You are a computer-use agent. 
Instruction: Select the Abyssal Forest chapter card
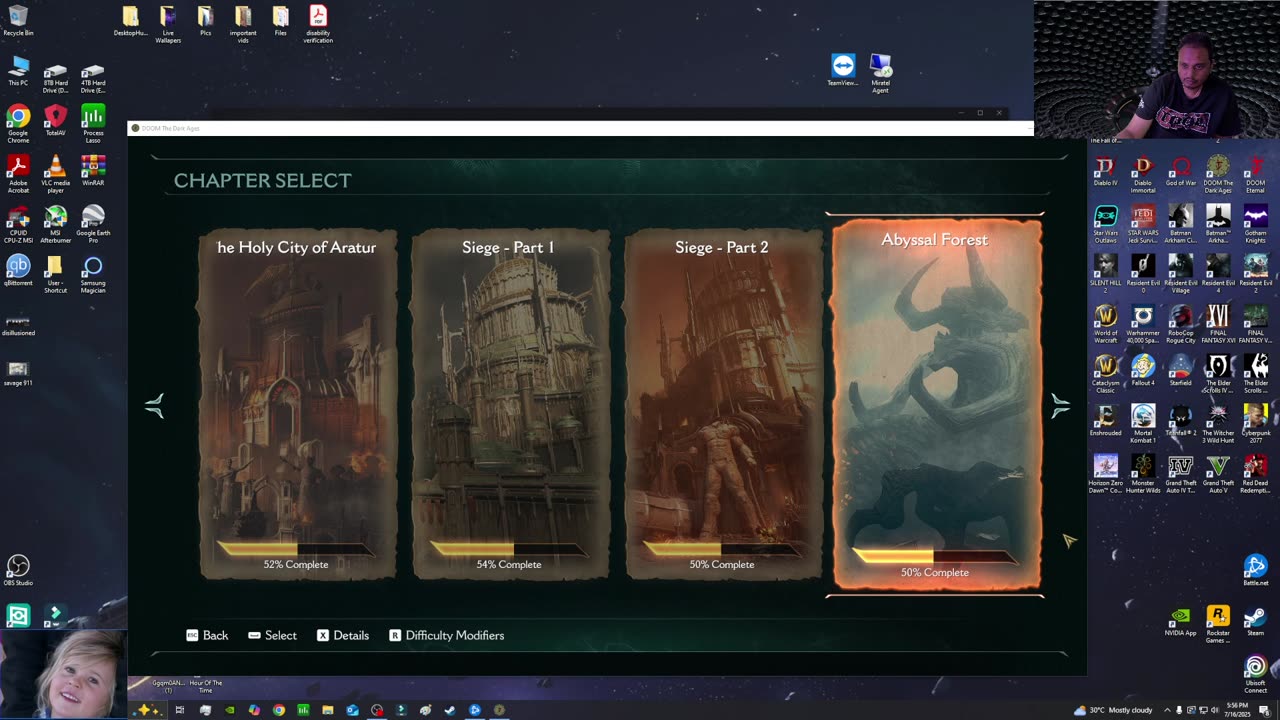(x=936, y=404)
